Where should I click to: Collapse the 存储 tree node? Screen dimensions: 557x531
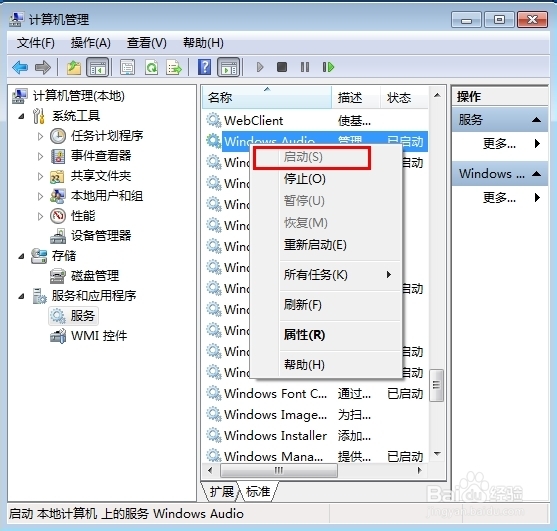[22, 256]
